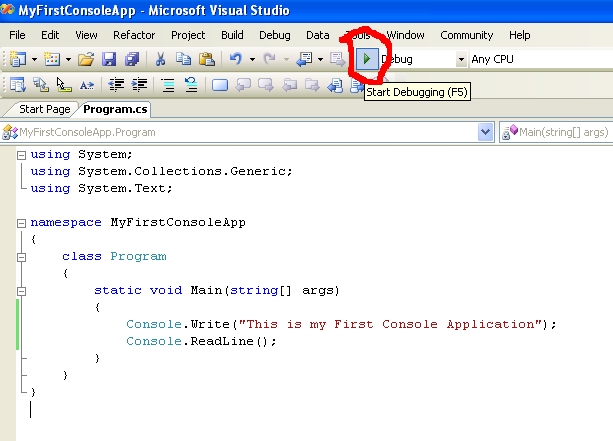Click the text 'using System;'

coord(81,154)
